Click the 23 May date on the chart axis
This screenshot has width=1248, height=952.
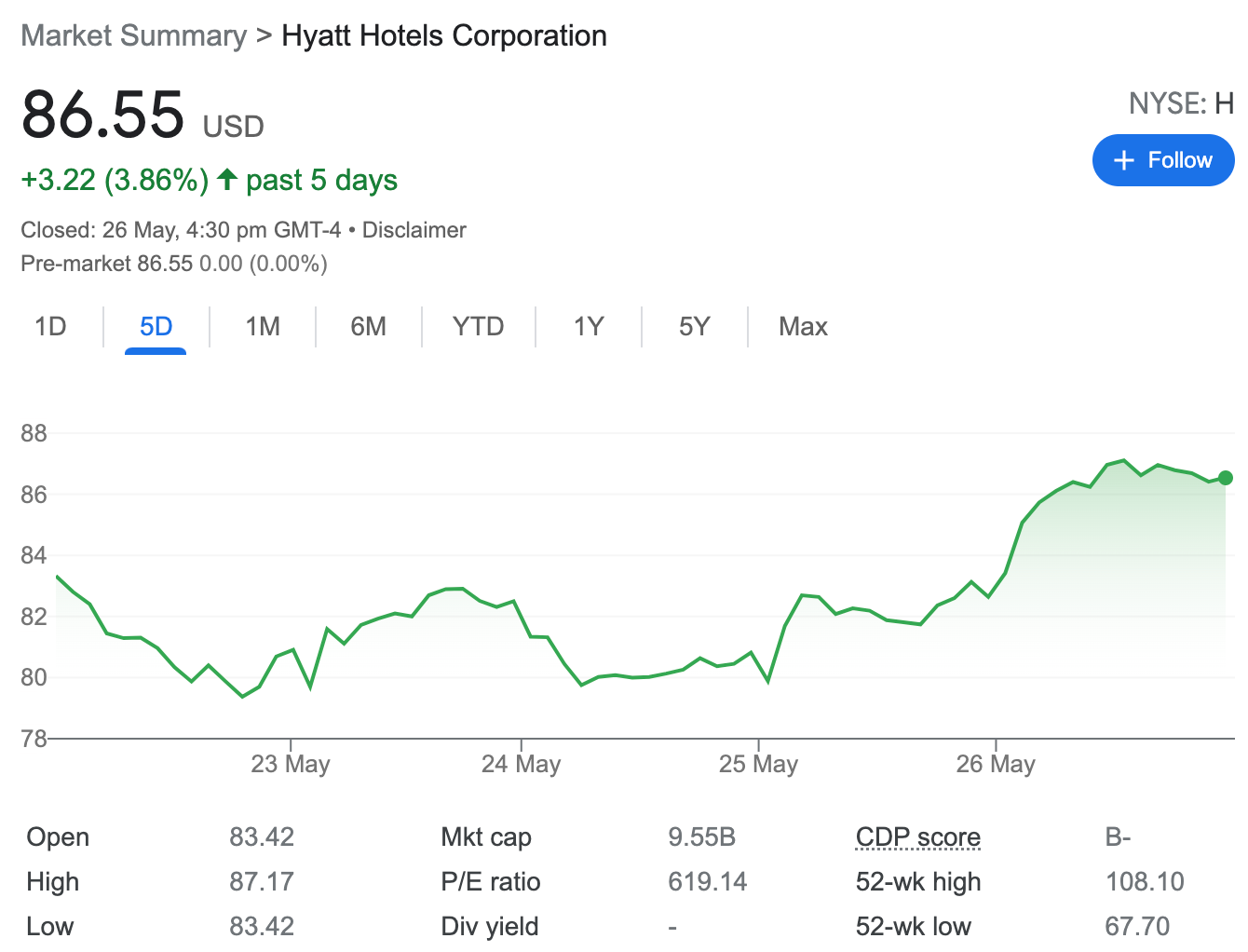tap(291, 764)
